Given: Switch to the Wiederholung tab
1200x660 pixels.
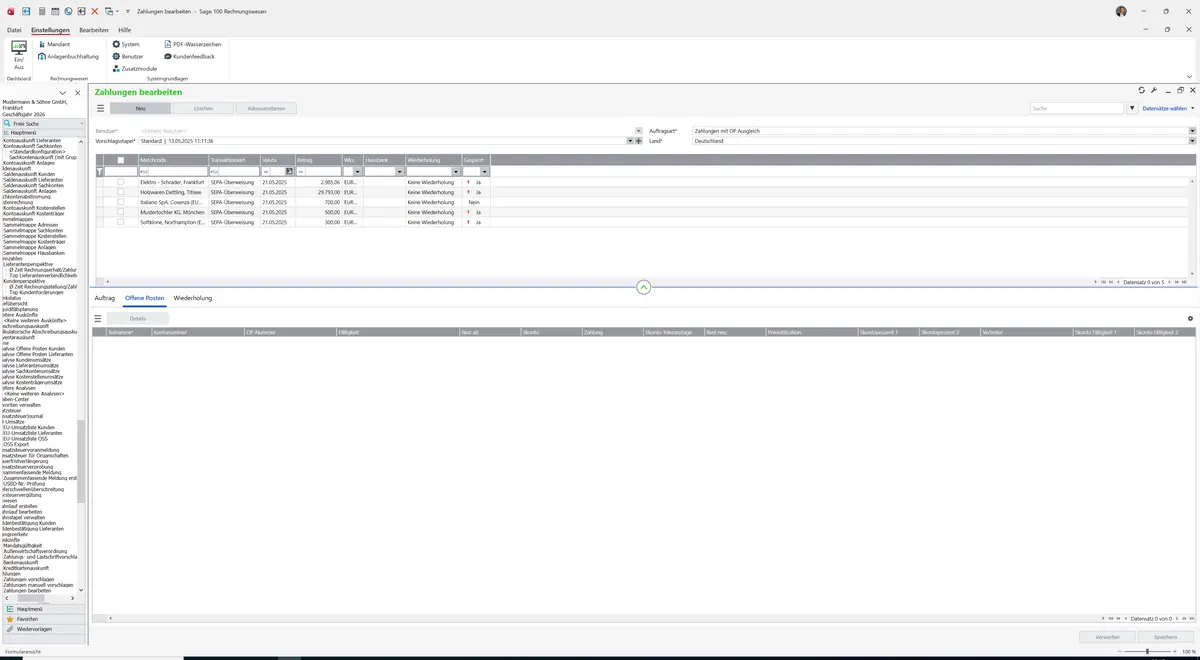Looking at the screenshot, I should point(193,298).
